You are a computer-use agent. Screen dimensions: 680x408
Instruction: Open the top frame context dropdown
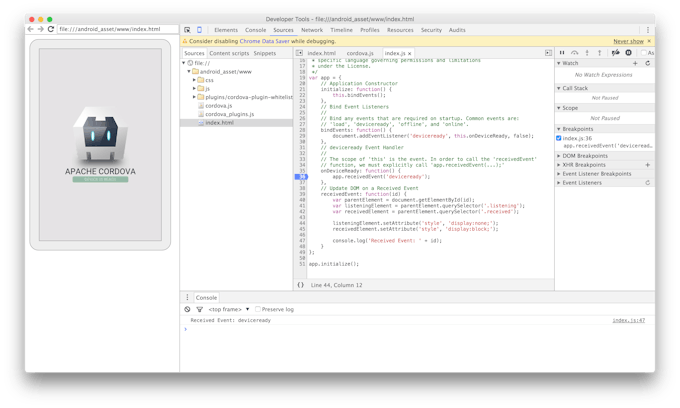point(229,309)
